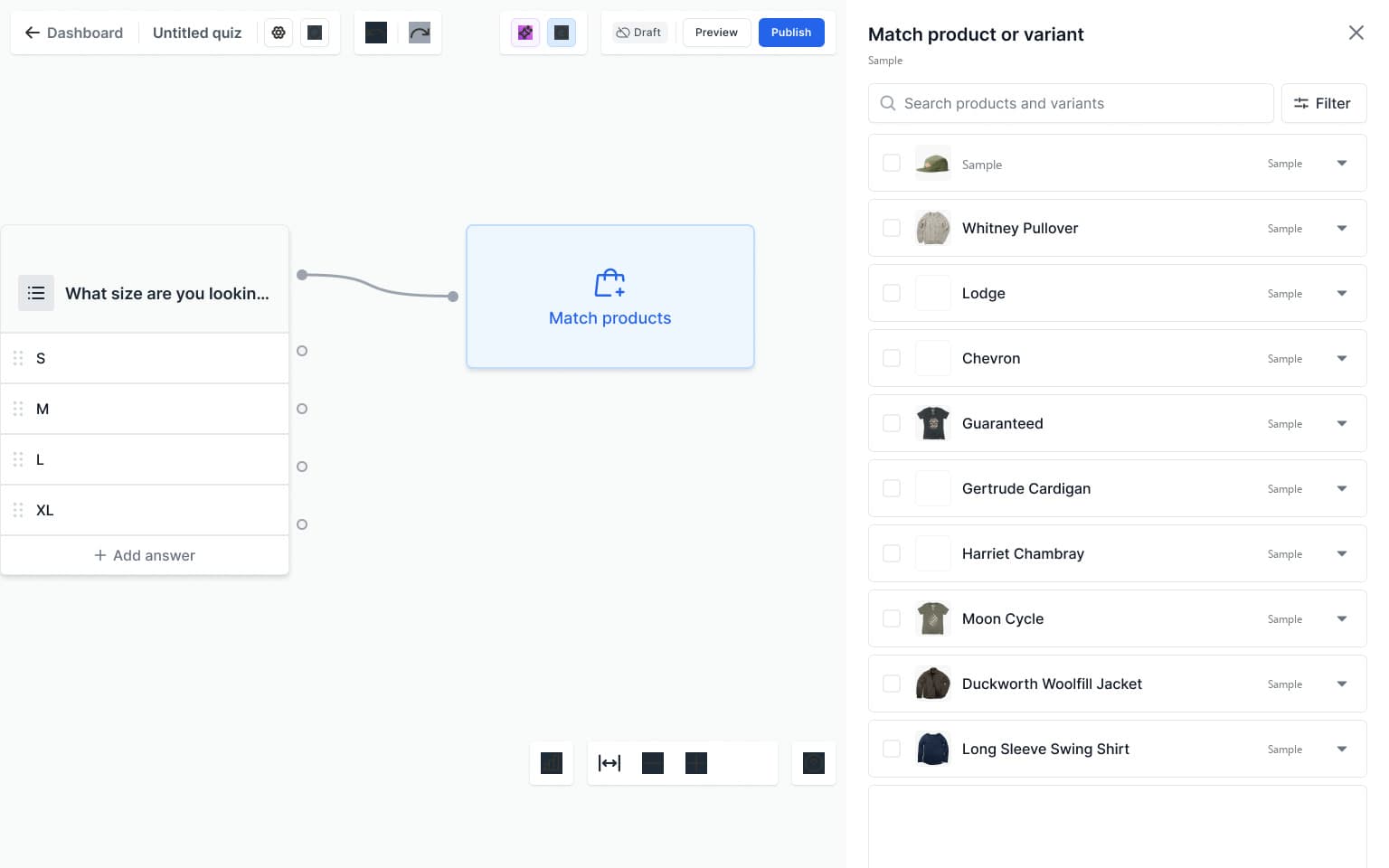Open quiz Preview
1389x868 pixels.
click(716, 33)
